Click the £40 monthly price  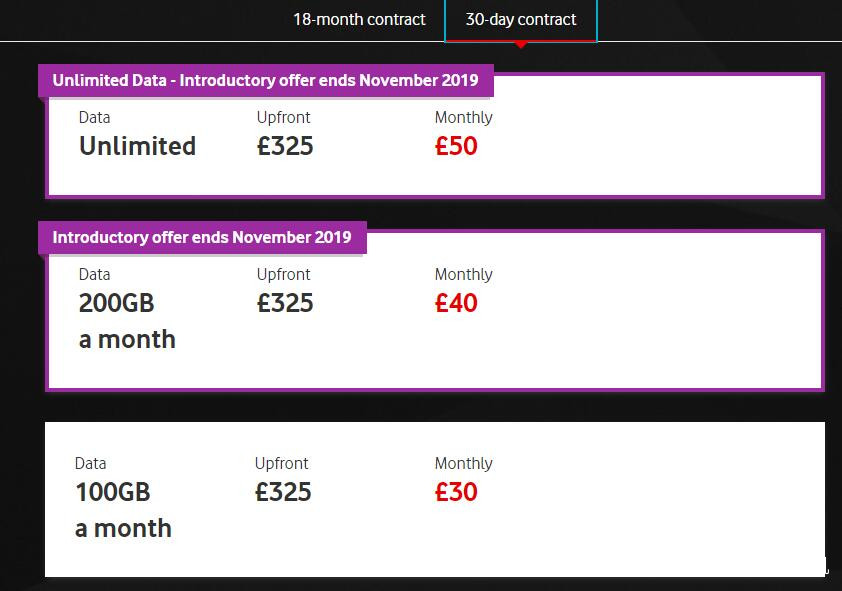456,303
